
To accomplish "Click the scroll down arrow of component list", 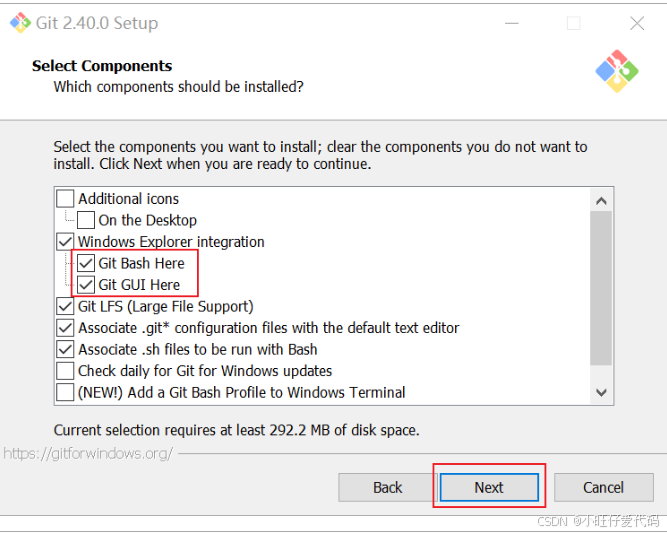I will point(601,392).
